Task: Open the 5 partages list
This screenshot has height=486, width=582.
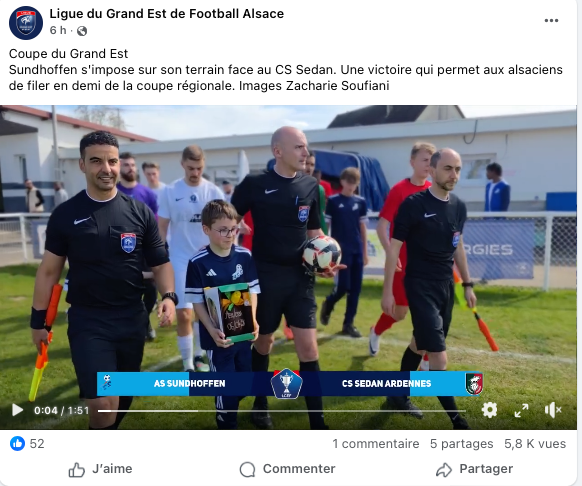Action: [x=461, y=444]
